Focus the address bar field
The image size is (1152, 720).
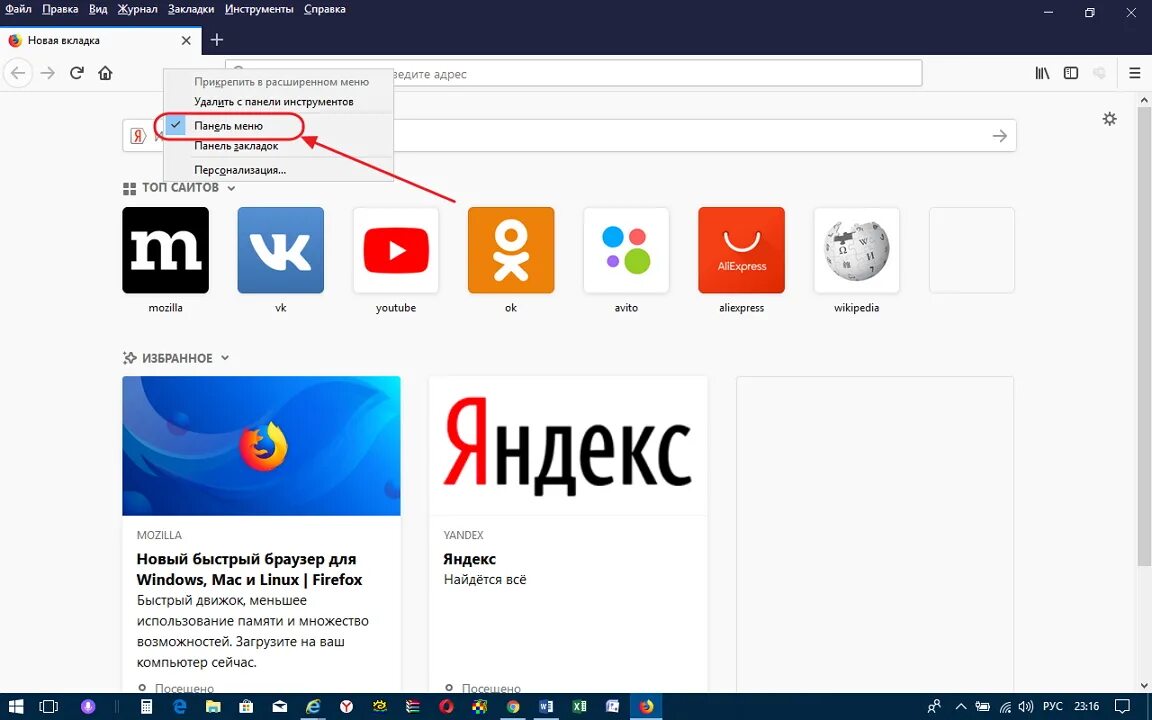pyautogui.click(x=573, y=73)
